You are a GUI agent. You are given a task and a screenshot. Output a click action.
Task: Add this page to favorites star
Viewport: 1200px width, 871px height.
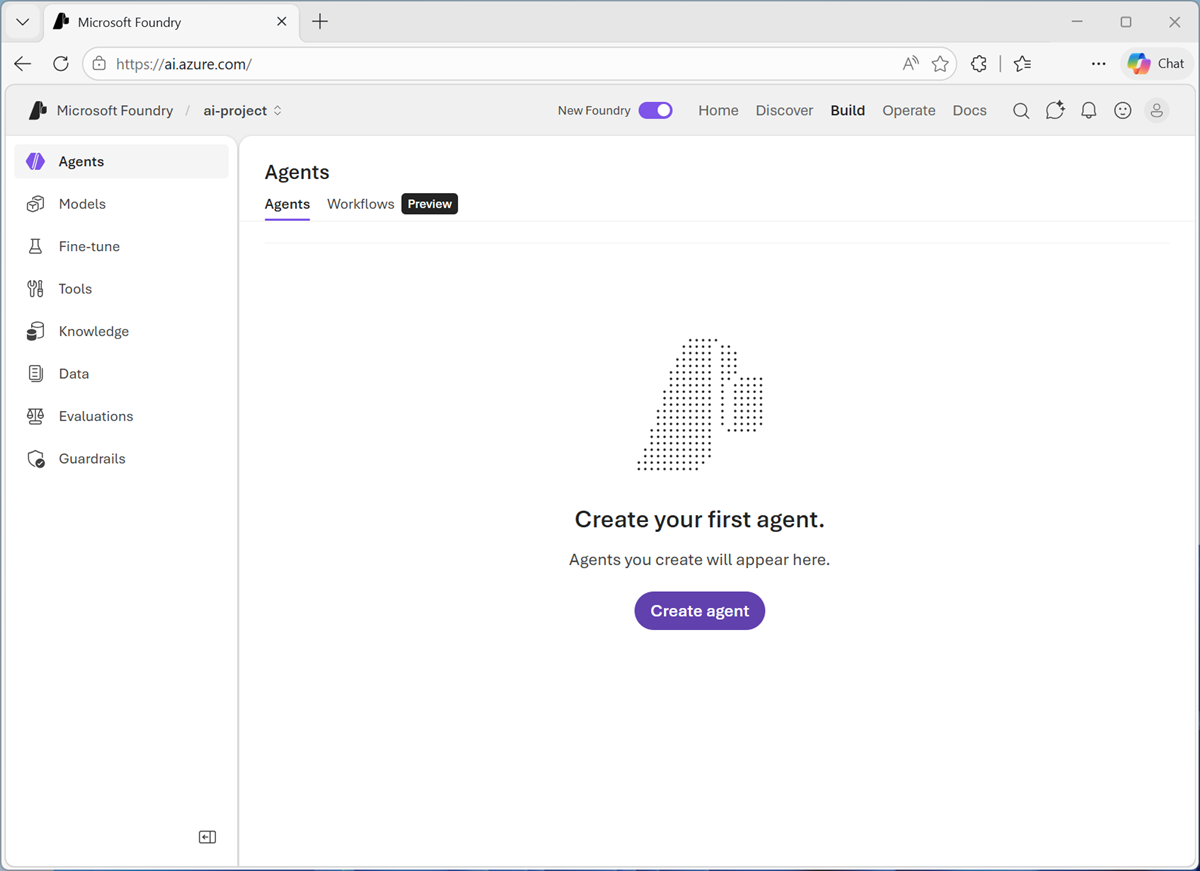click(940, 64)
